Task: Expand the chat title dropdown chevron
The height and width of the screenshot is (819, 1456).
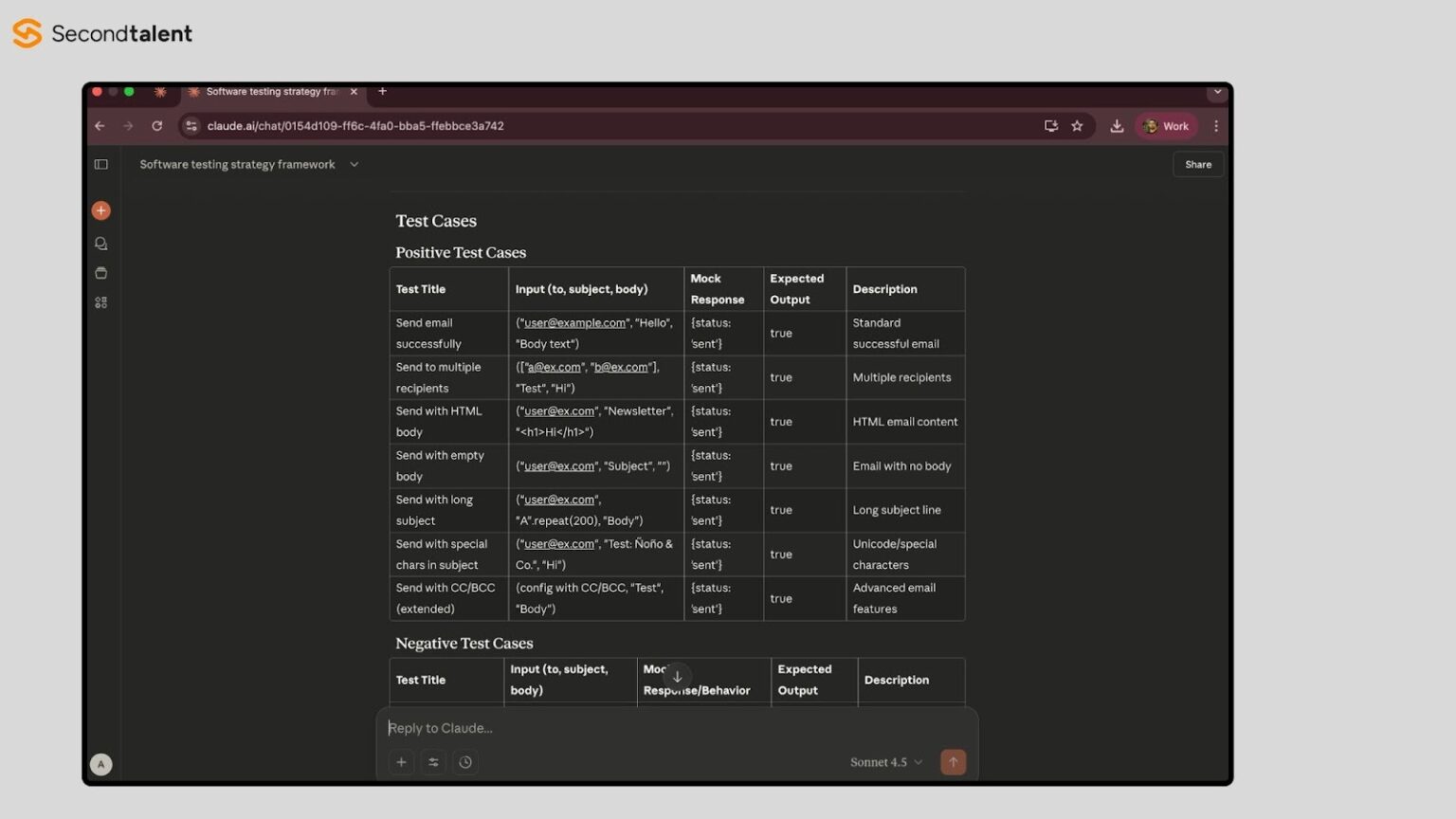Action: [354, 164]
